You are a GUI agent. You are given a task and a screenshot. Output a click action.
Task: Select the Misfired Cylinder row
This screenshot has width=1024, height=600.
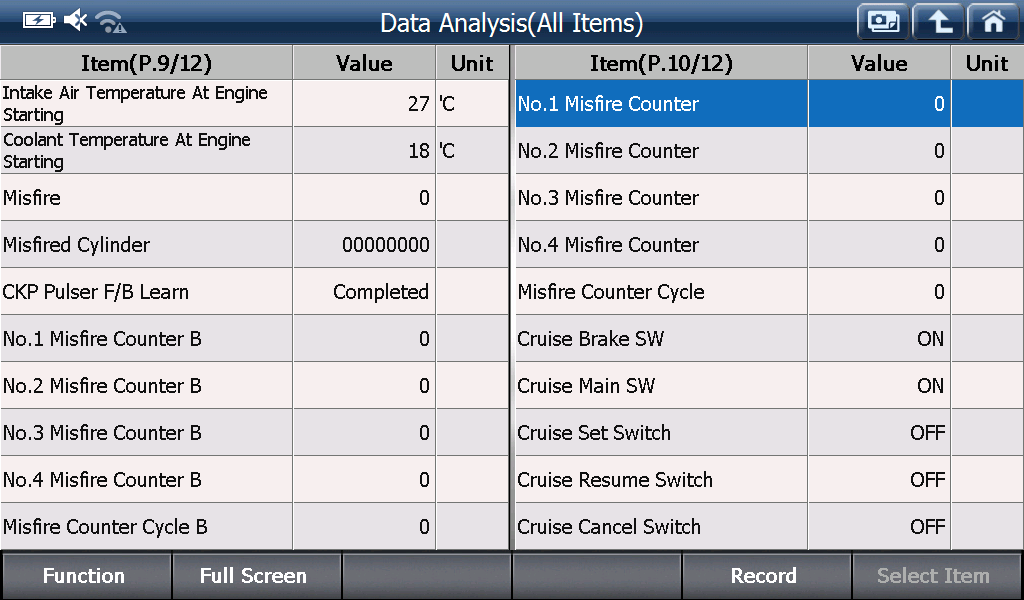(255, 244)
